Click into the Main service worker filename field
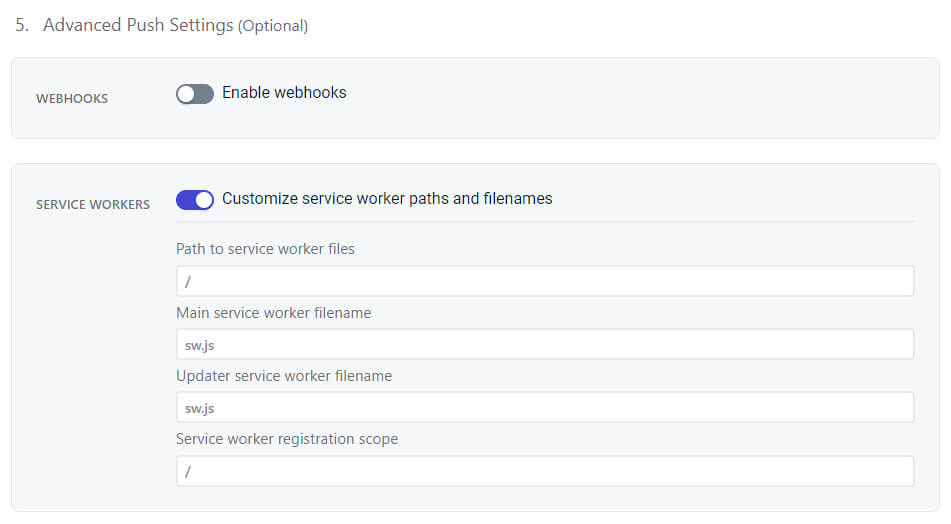 [x=544, y=344]
